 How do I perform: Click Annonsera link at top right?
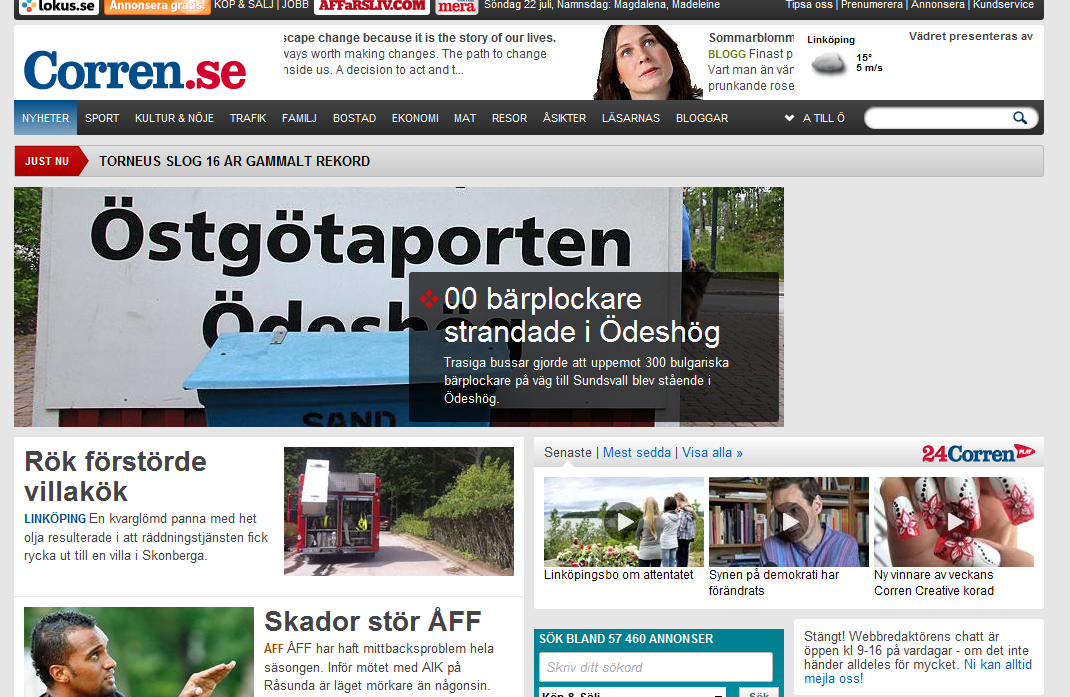938,5
